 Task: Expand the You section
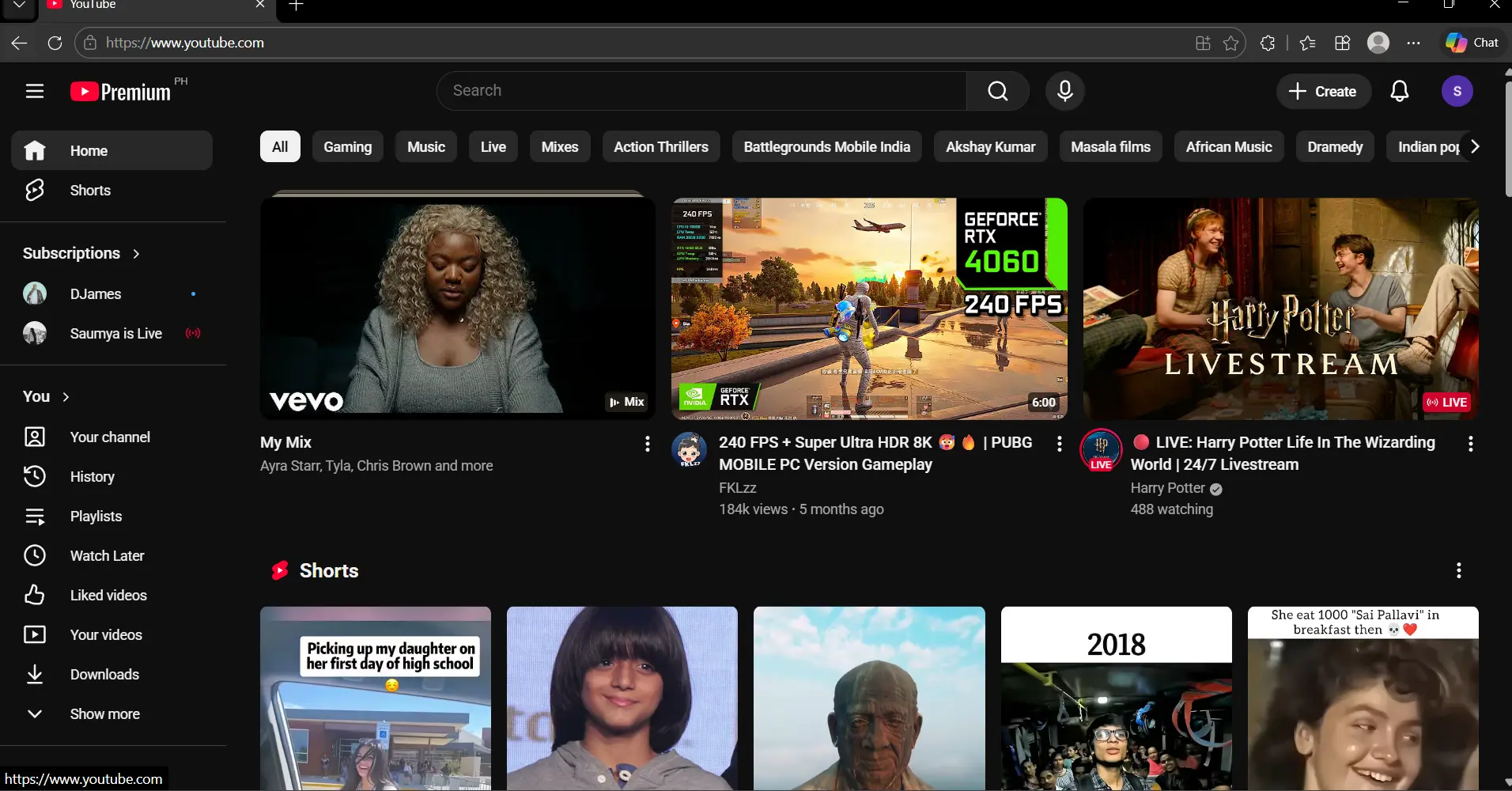pyautogui.click(x=46, y=396)
